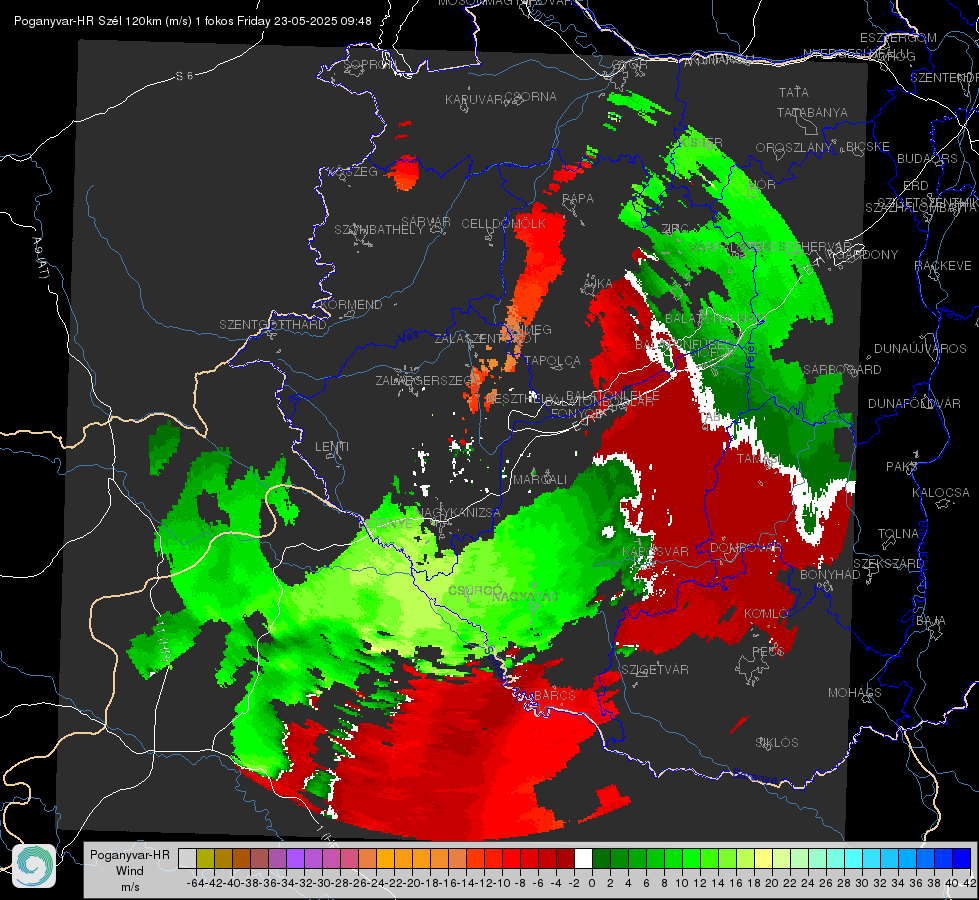Viewport: 979px width, 900px height.
Task: Click the KOMLO label
Action: pyautogui.click(x=766, y=614)
